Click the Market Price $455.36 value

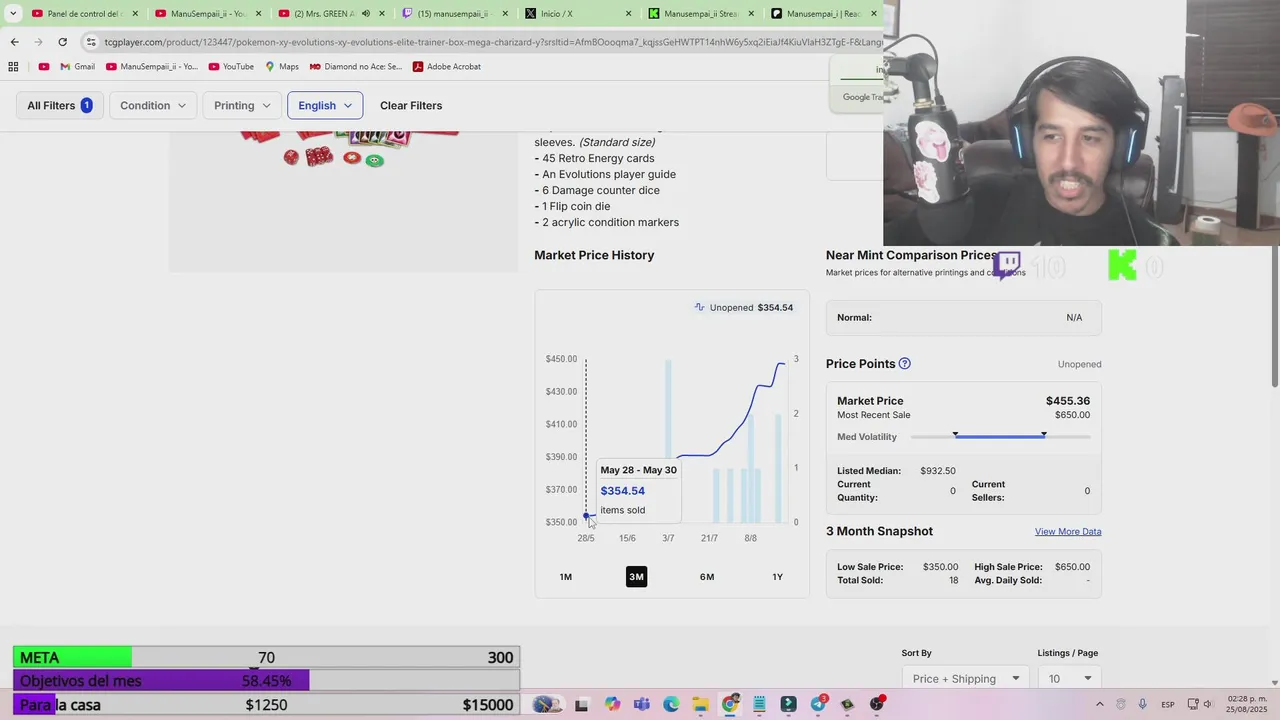1068,401
